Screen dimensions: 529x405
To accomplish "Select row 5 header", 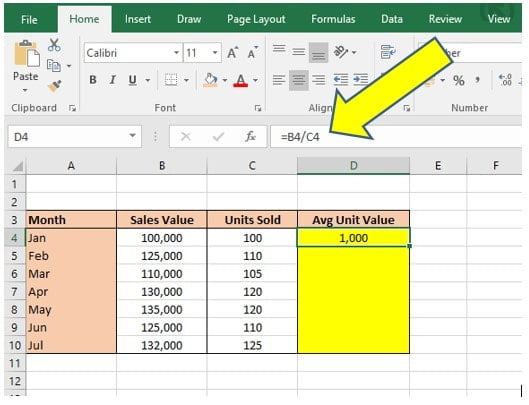I will [x=15, y=256].
